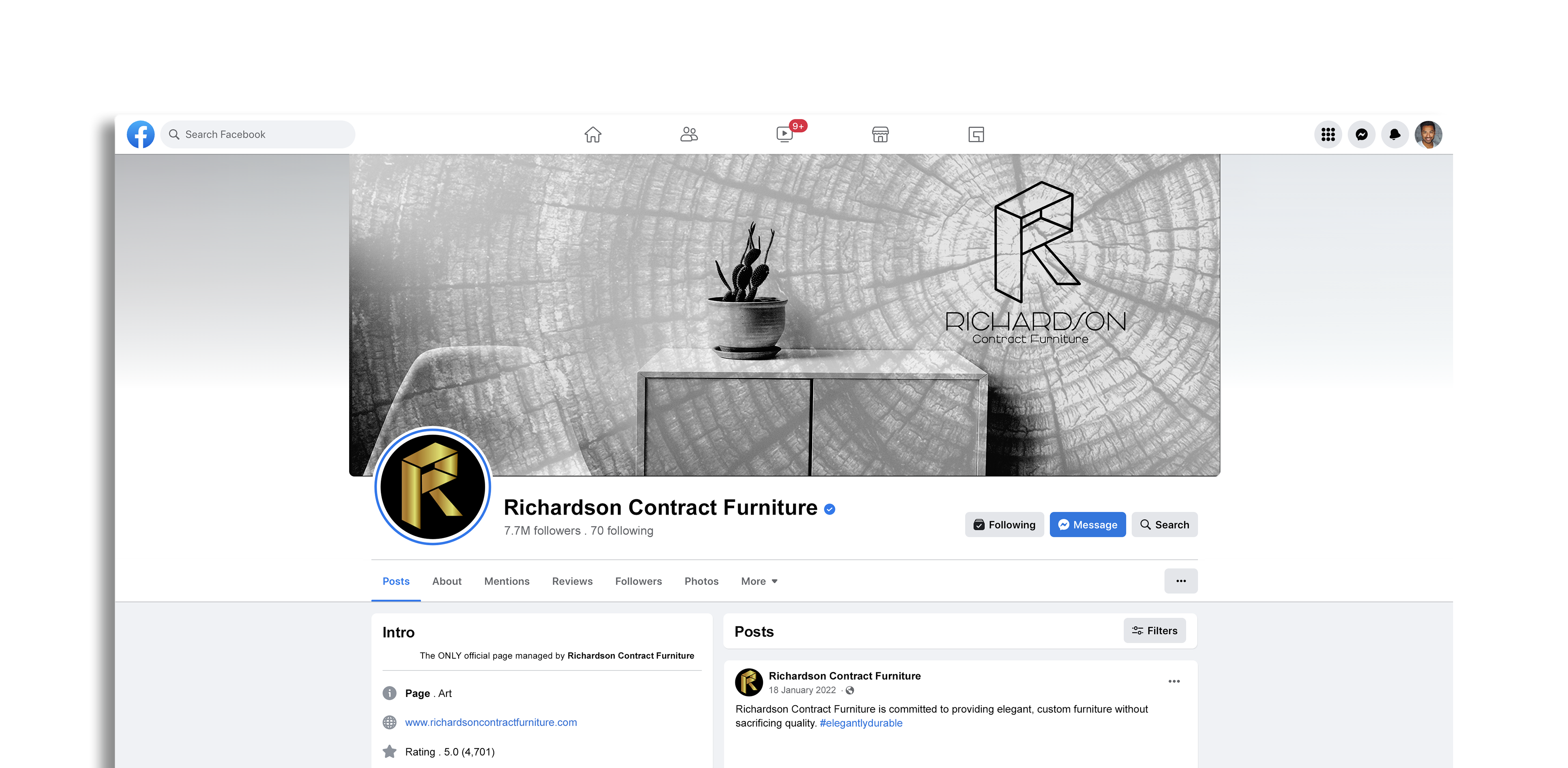Screen dimensions: 1568x768
Task: Open the notifications bell icon
Action: 1394,134
